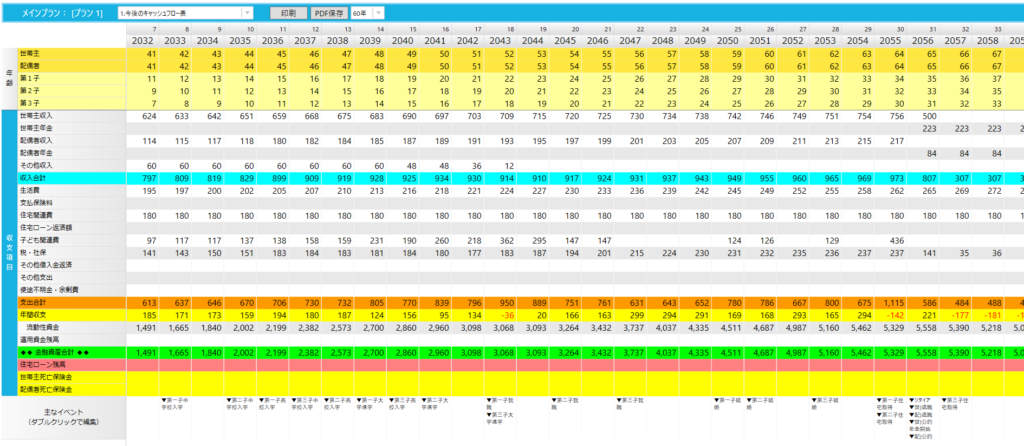The height and width of the screenshot is (446, 1024).
Task: Click the 印刷 print button
Action: tap(287, 13)
